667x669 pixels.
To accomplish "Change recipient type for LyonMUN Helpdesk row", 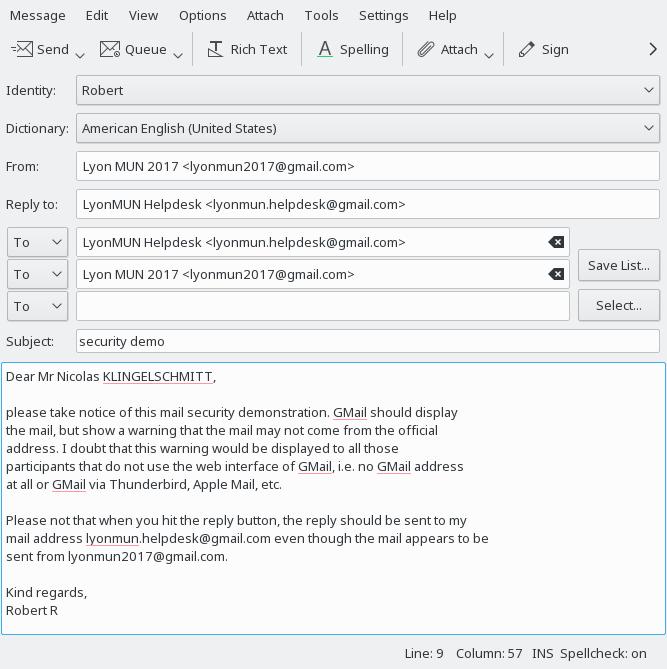I will pos(38,242).
